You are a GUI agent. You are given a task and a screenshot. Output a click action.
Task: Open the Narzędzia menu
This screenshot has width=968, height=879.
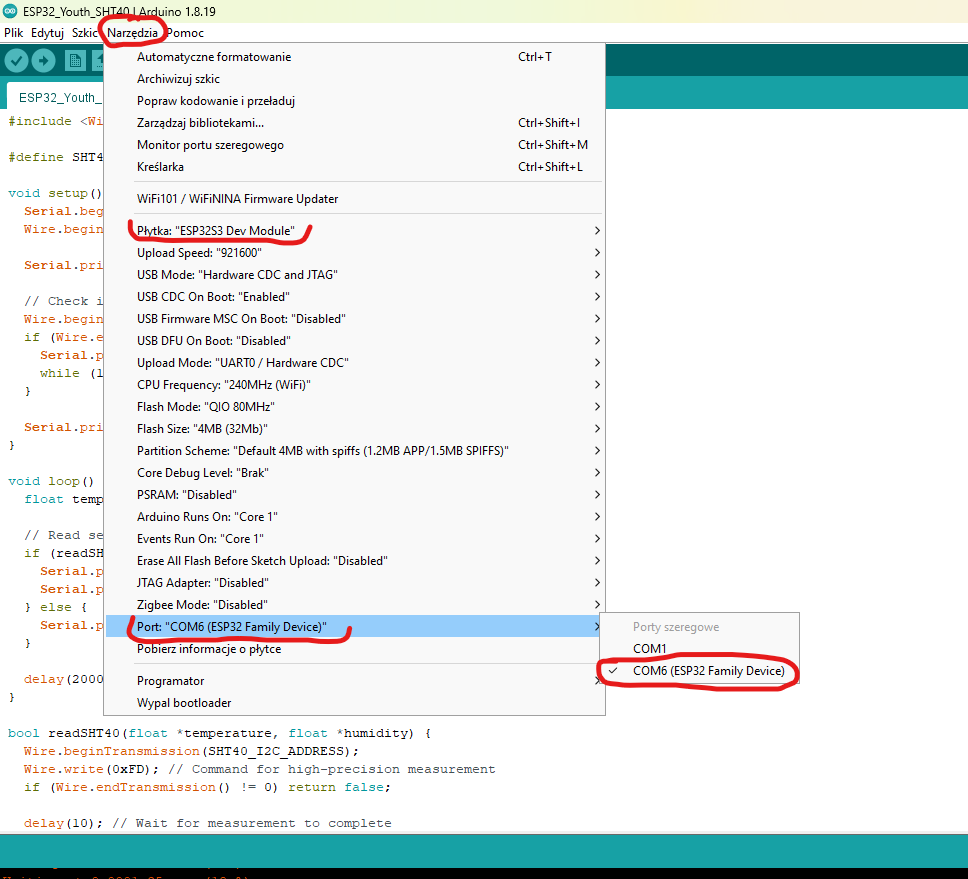132,33
